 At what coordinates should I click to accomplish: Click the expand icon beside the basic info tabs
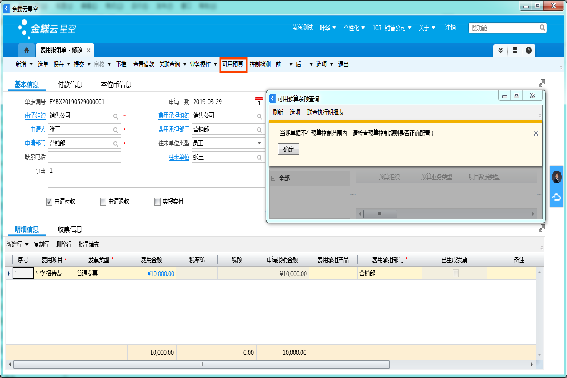coord(542,83)
